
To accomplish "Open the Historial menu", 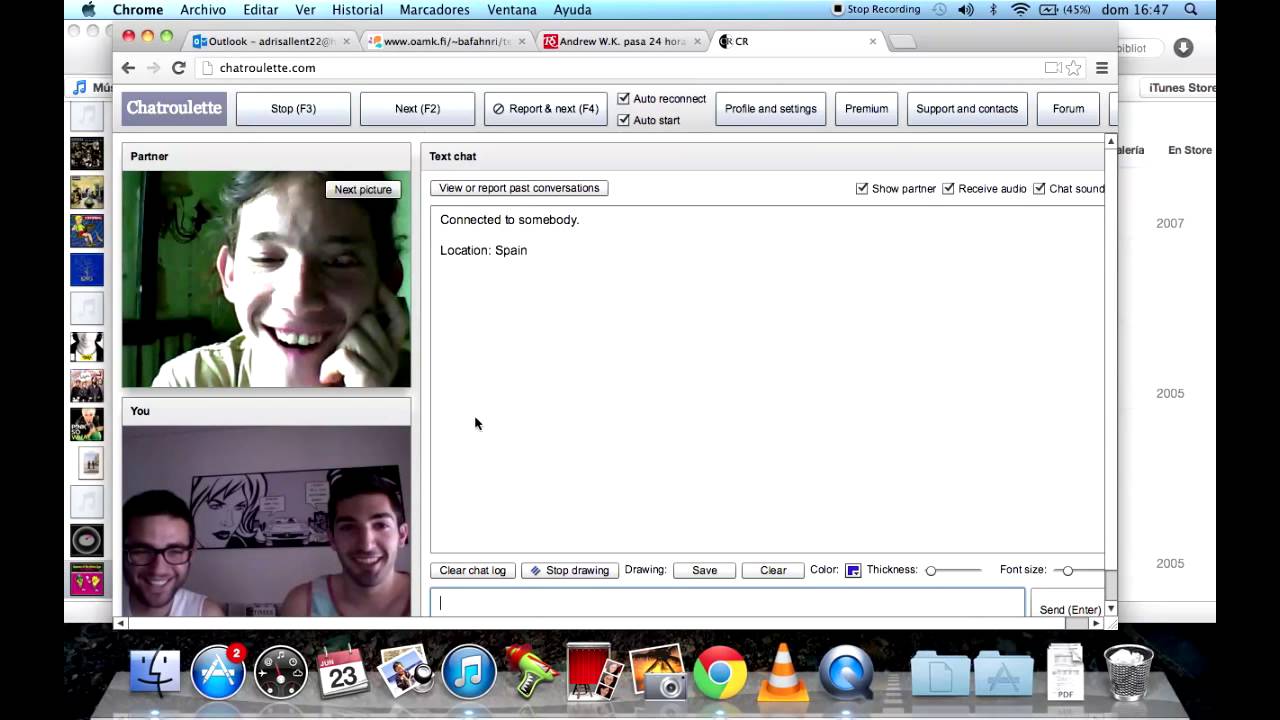I will (x=357, y=10).
